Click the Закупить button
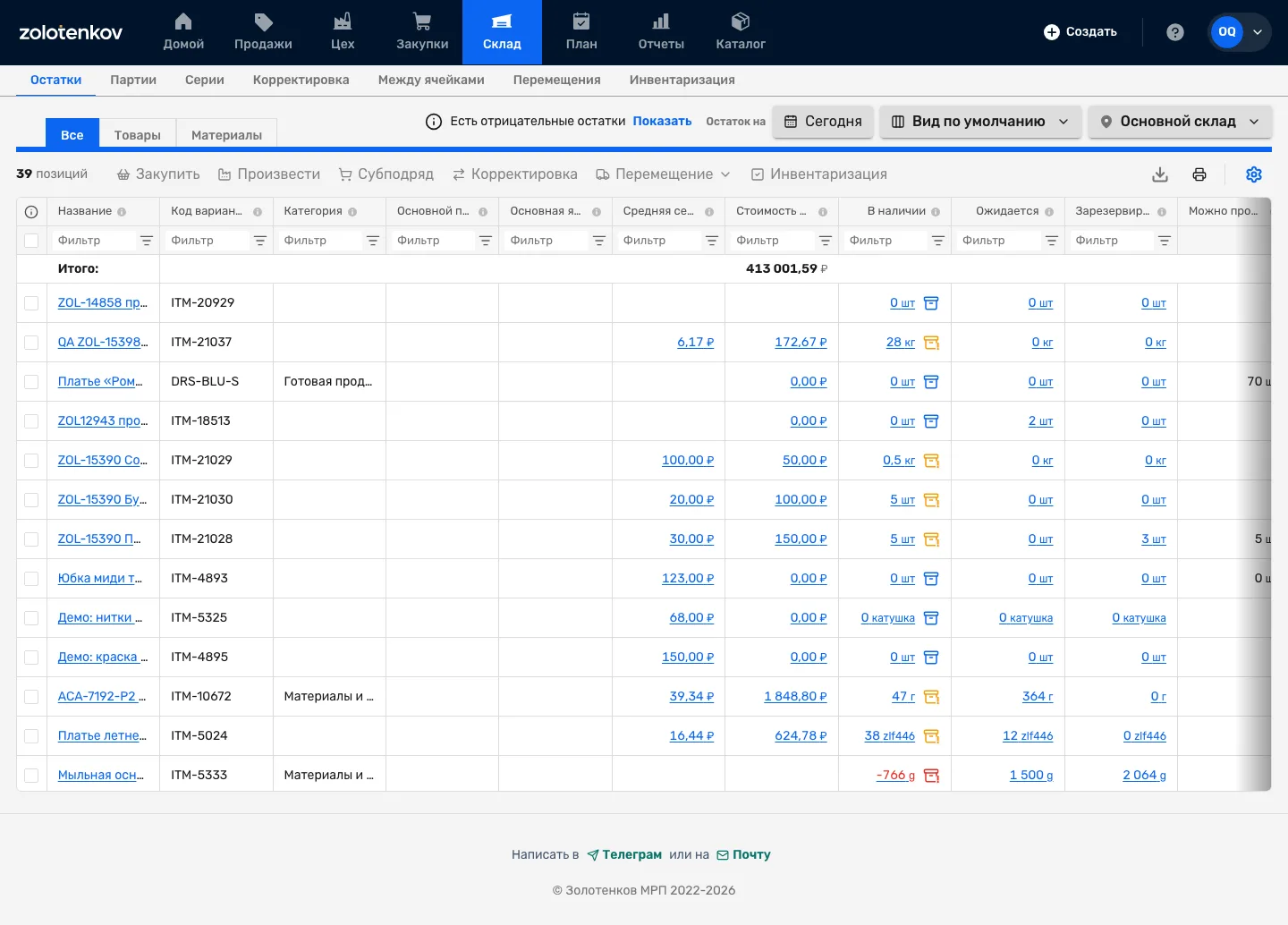Screen dimensions: 1288x925 [158, 174]
